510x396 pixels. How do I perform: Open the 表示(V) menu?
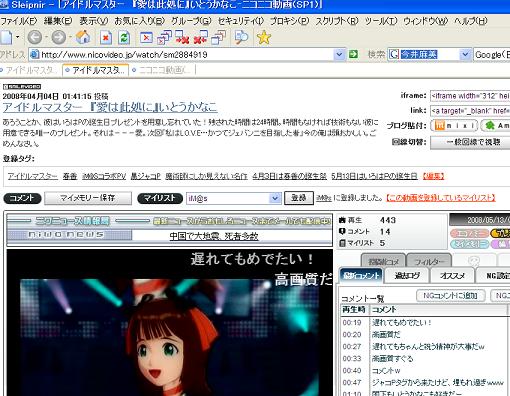tap(94, 21)
